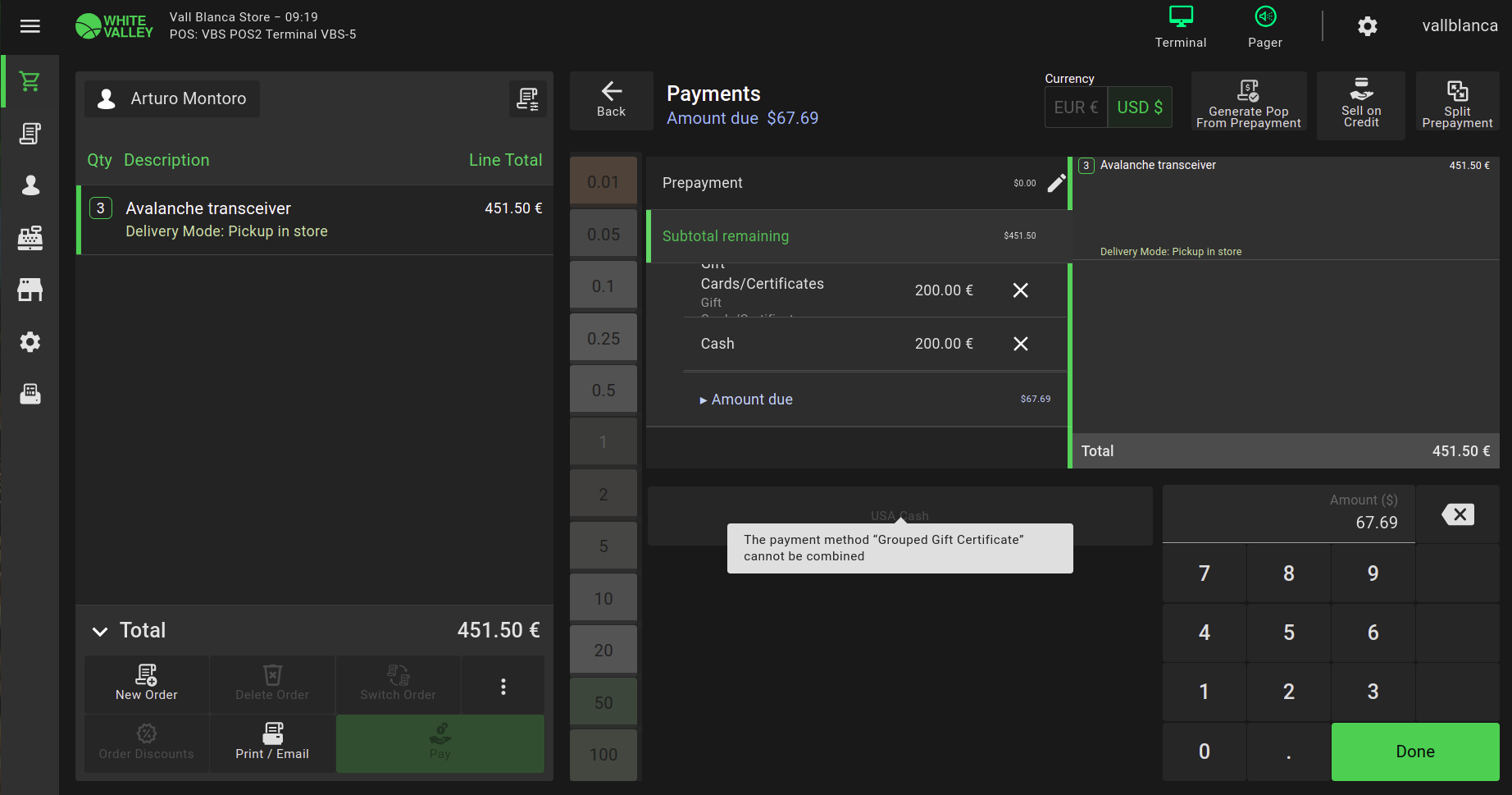Image resolution: width=1512 pixels, height=795 pixels.
Task: Select the Avalanche transceiver order line
Action: (315, 220)
